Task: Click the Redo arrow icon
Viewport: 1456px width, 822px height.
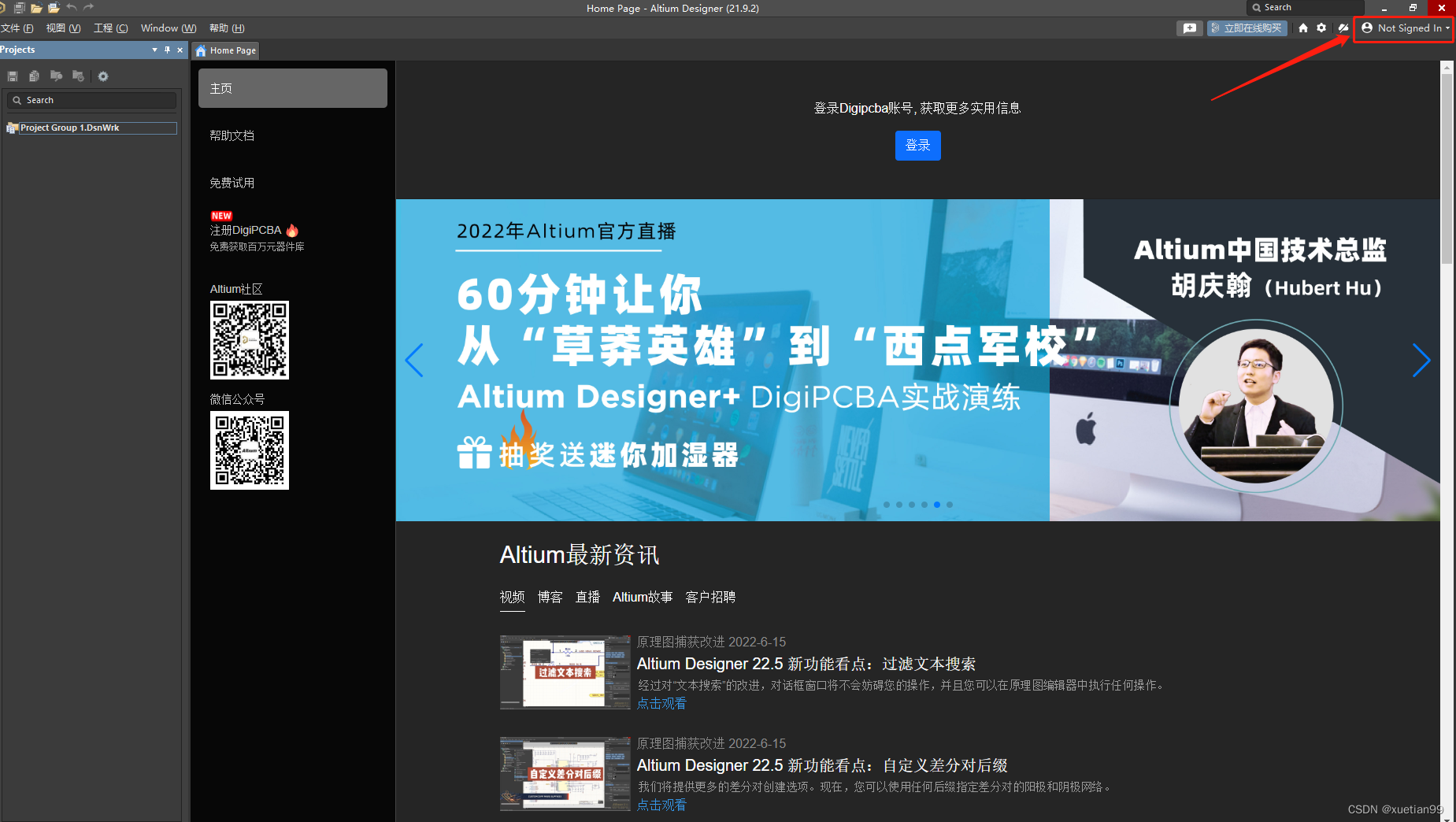Action: (x=88, y=7)
